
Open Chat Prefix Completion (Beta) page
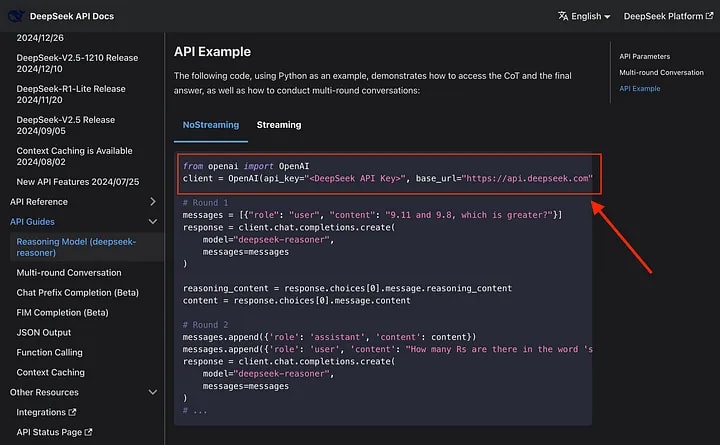[78, 293]
